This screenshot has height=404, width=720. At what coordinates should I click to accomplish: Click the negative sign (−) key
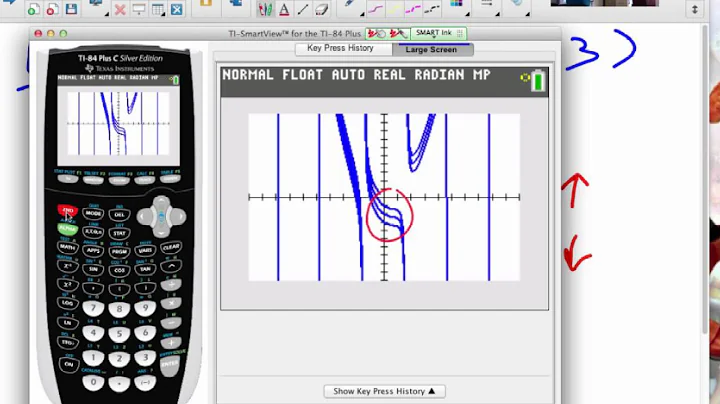pos(146,382)
